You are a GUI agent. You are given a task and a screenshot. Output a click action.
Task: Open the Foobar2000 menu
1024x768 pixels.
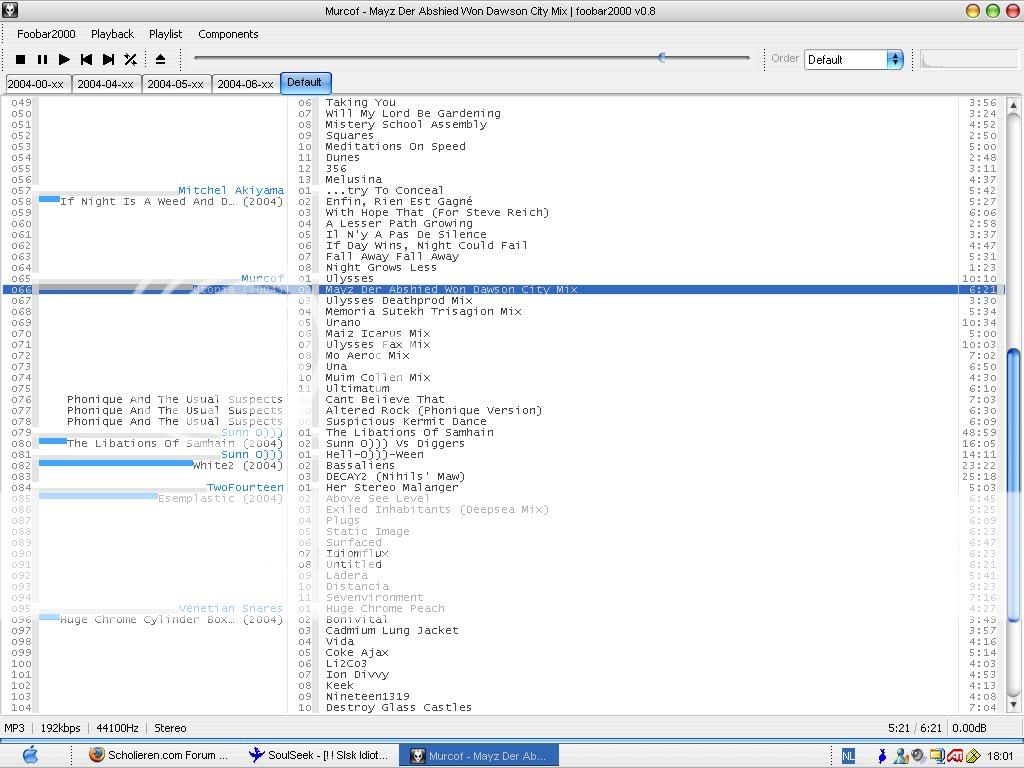(46, 34)
